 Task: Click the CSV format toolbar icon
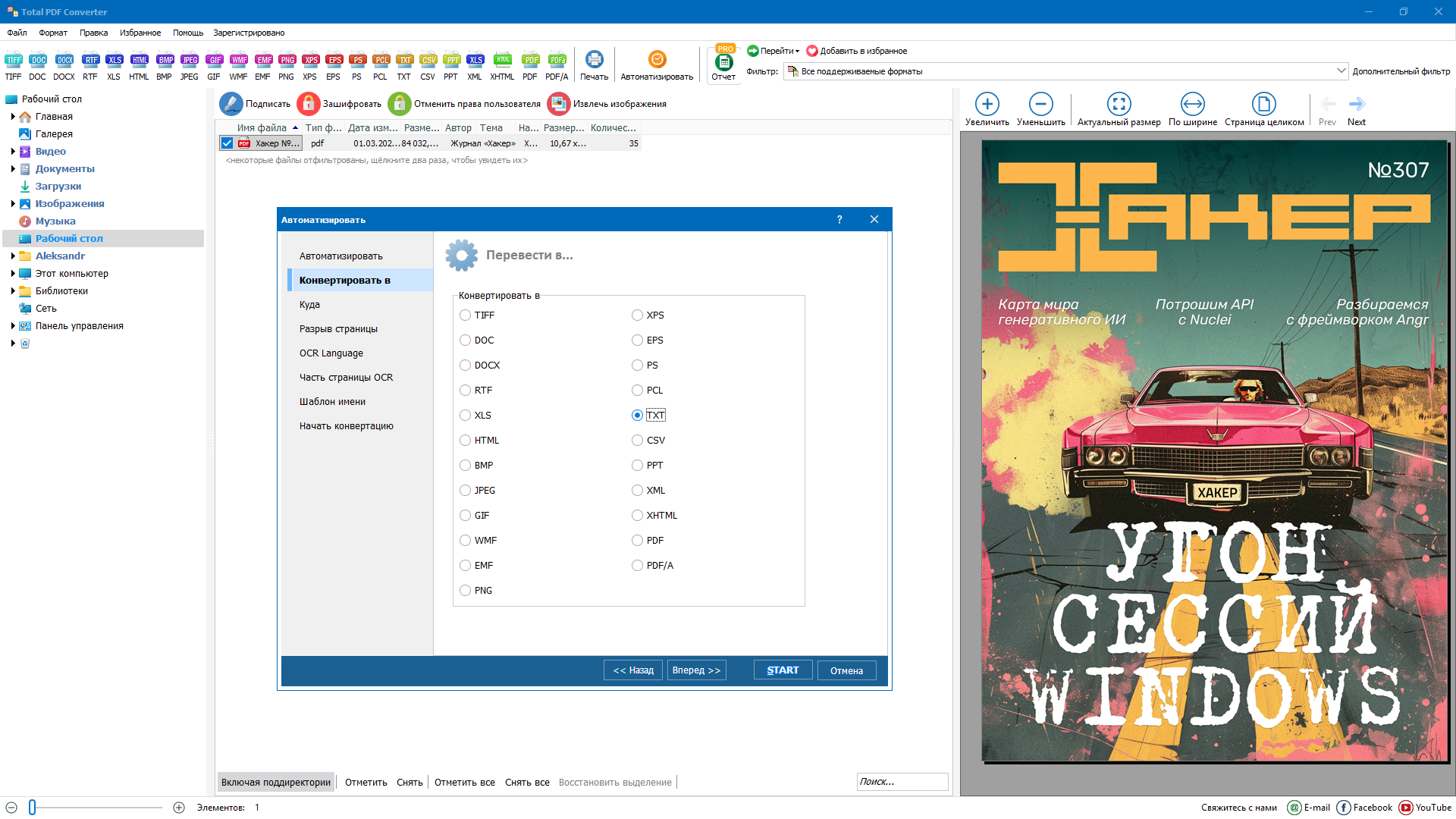pos(428,66)
